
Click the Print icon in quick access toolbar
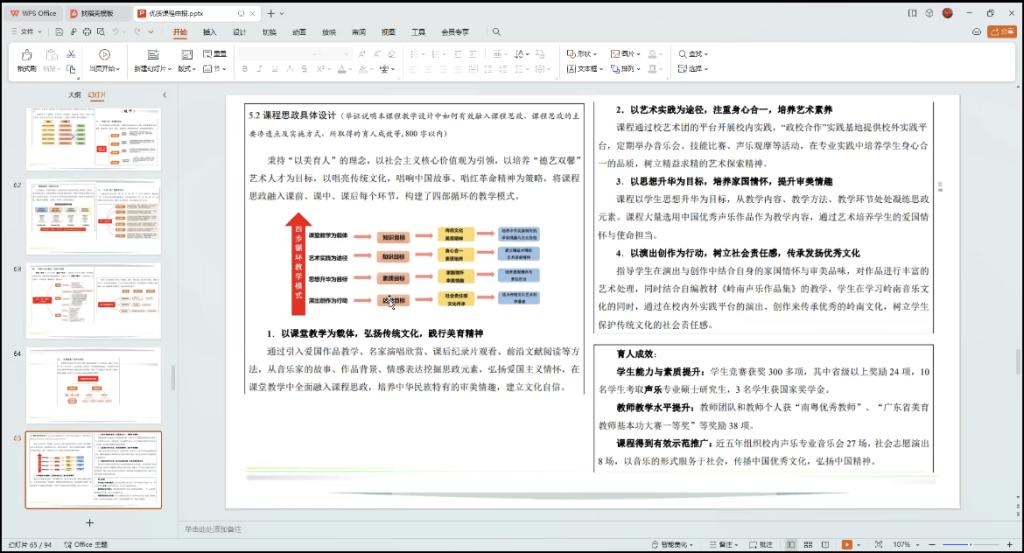(87, 32)
